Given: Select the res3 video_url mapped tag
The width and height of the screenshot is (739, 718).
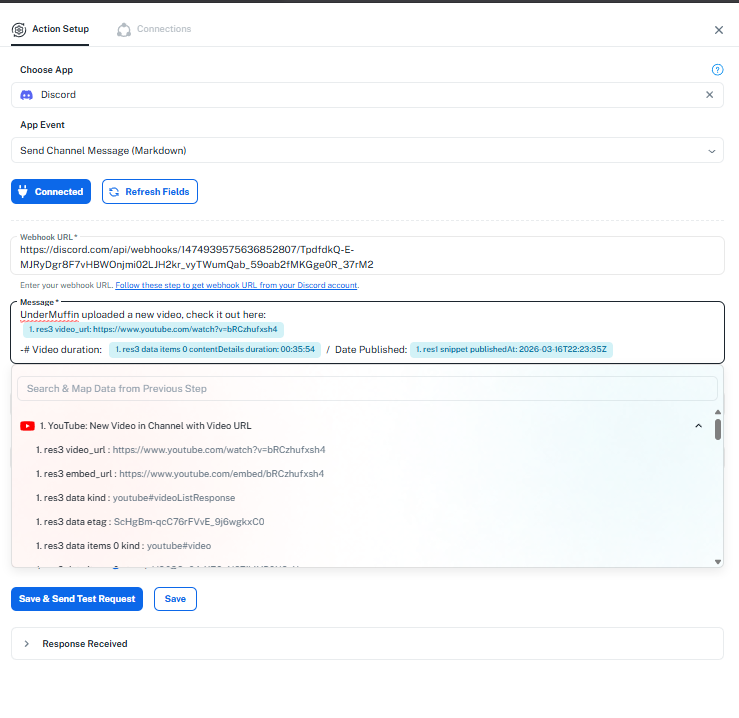Looking at the screenshot, I should [153, 330].
